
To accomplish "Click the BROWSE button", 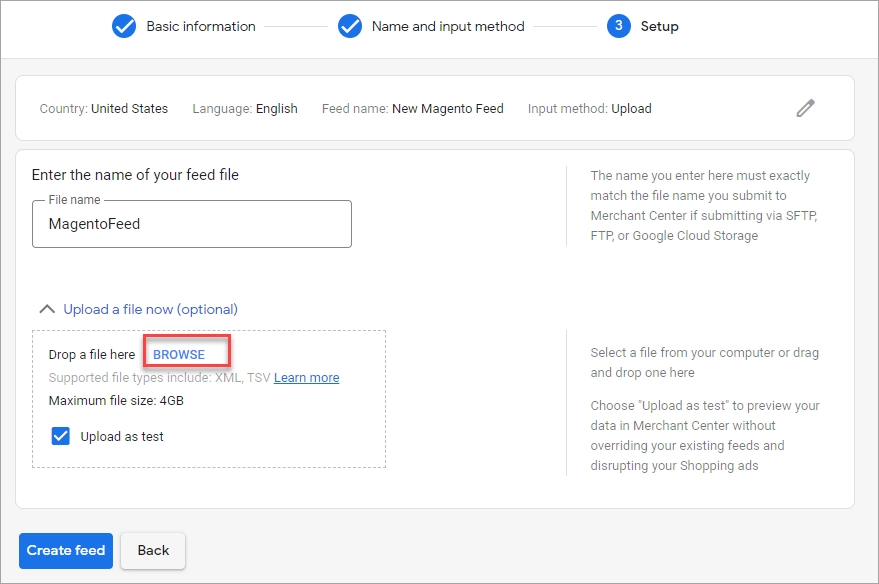I will point(179,354).
